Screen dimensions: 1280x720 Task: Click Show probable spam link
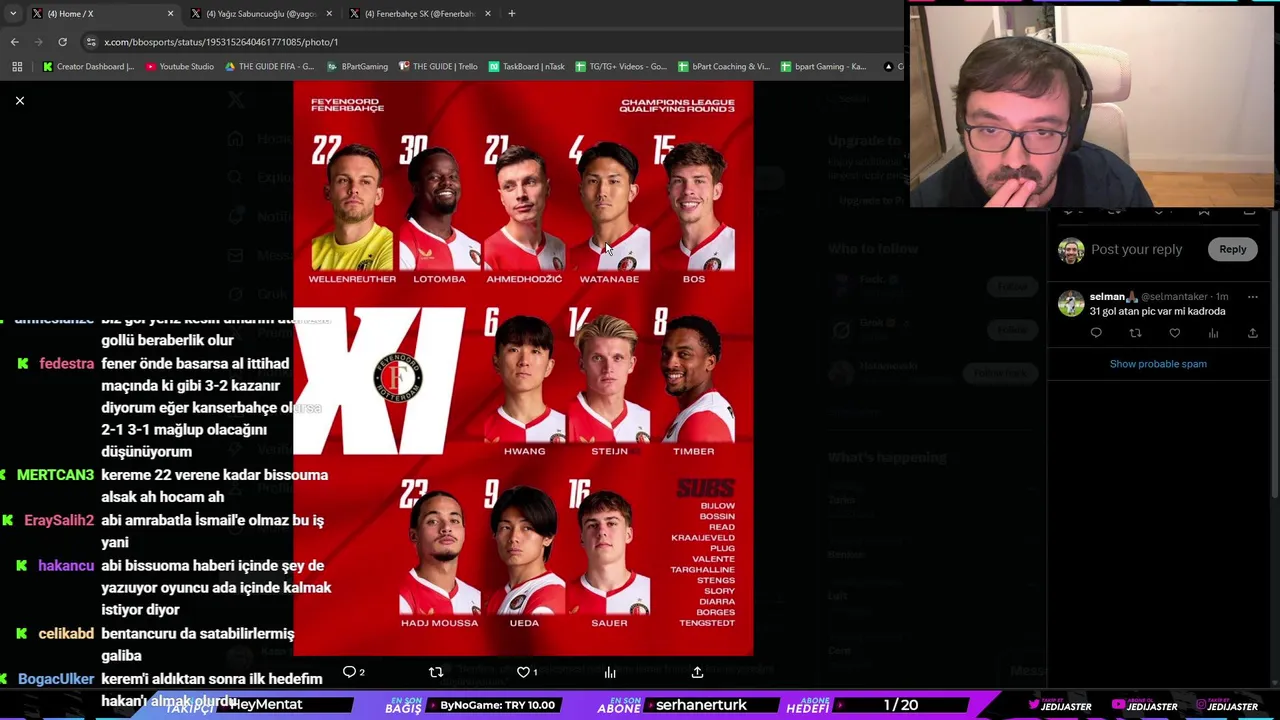pos(1158,364)
